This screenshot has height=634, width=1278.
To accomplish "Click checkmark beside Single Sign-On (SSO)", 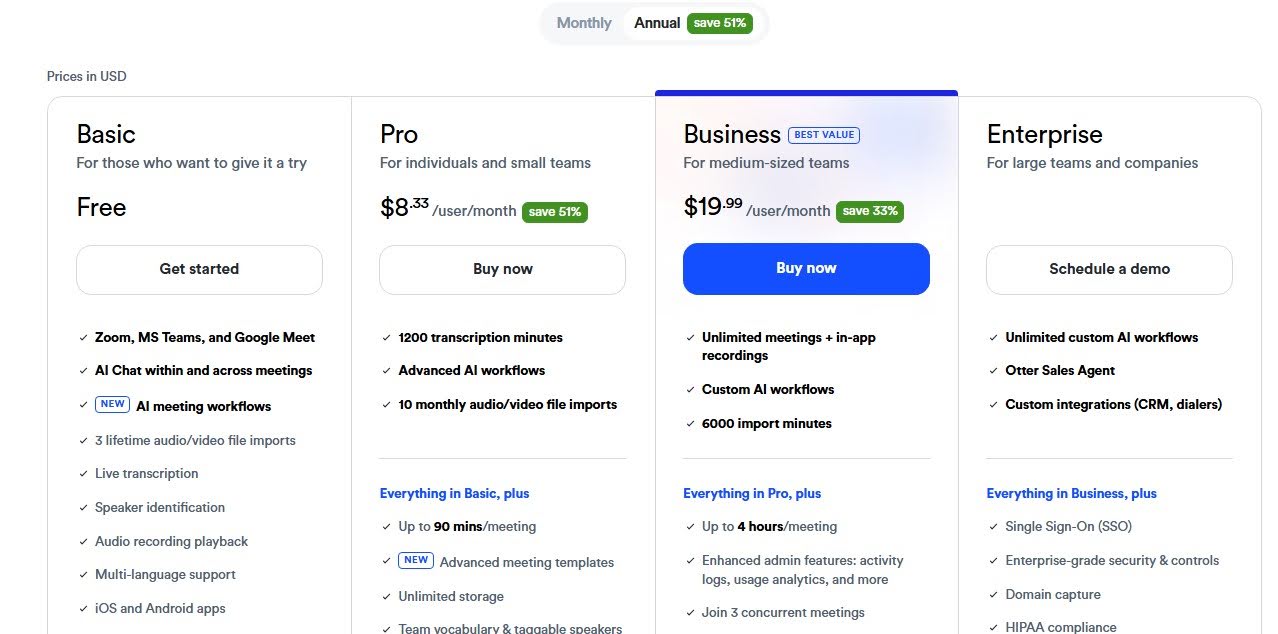I will click(995, 527).
